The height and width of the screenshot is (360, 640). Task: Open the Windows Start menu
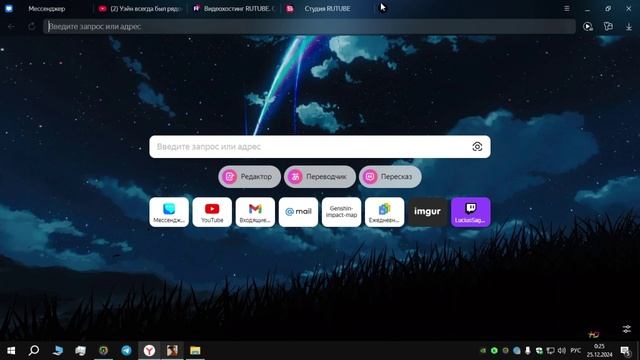pyautogui.click(x=11, y=351)
